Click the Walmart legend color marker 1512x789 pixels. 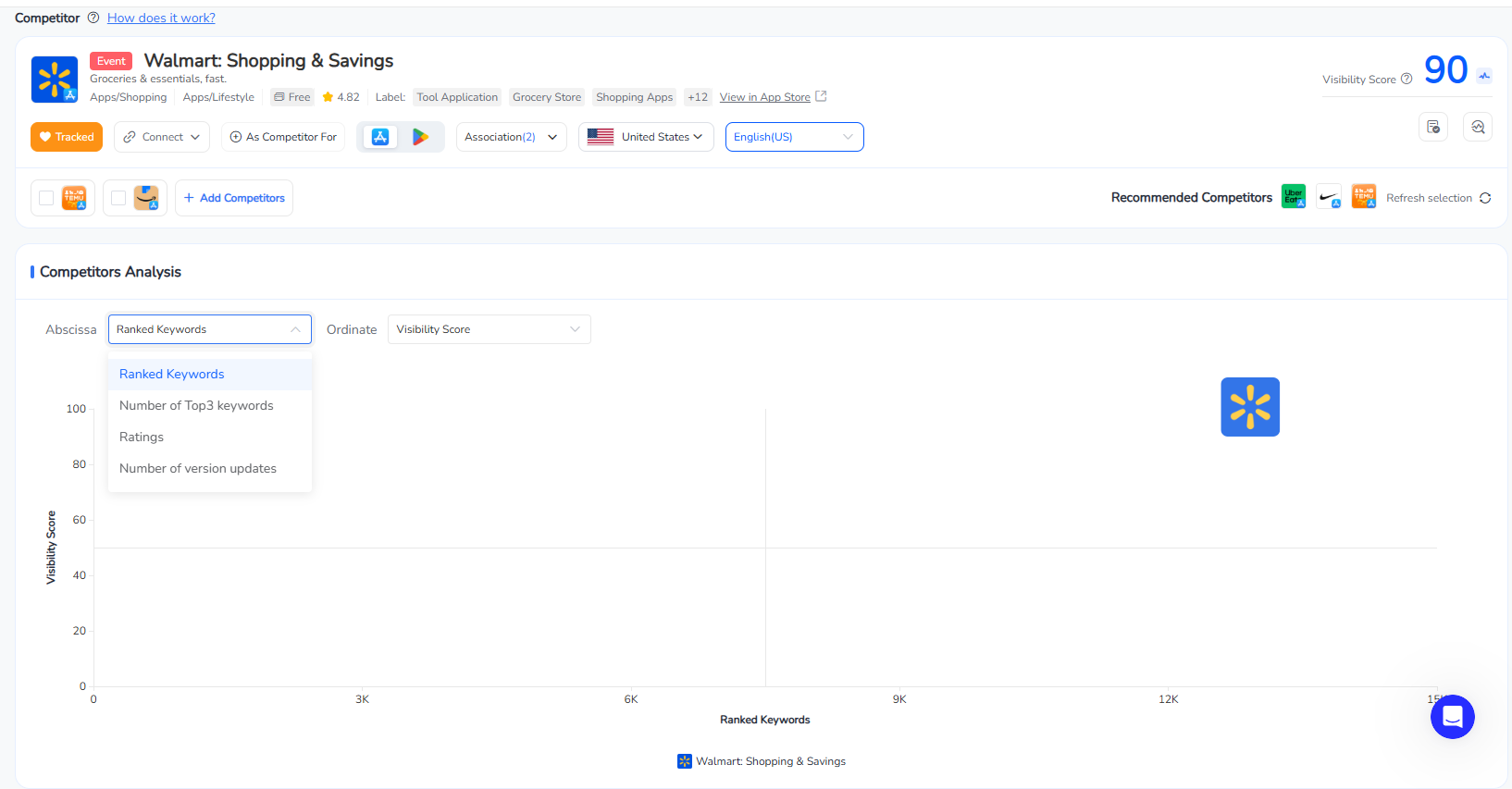pos(685,761)
